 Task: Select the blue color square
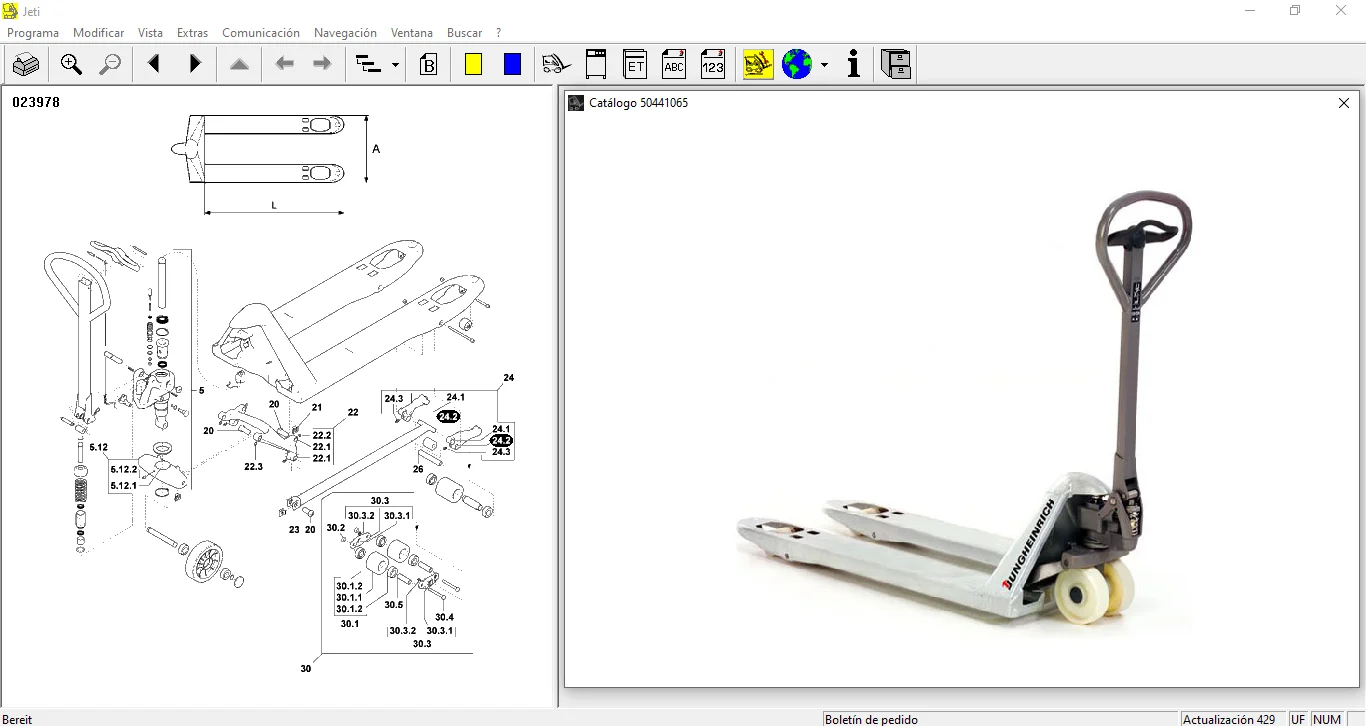click(512, 65)
